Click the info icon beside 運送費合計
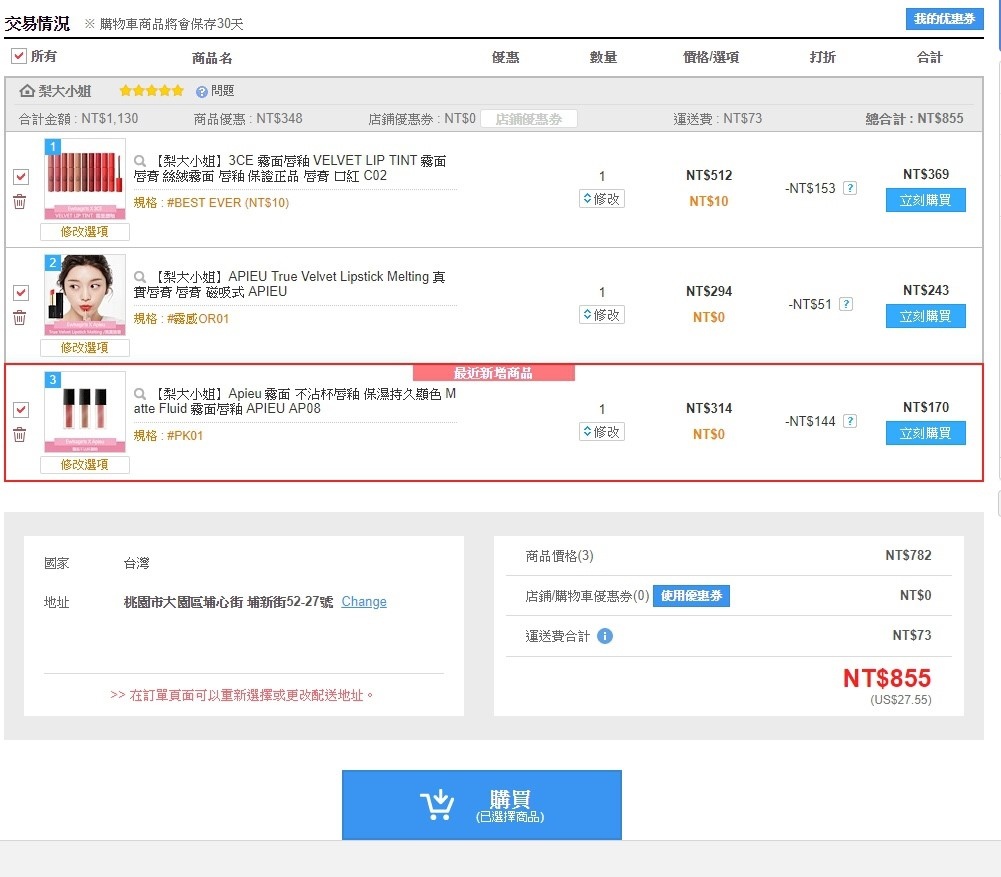1001x877 pixels. 605,636
